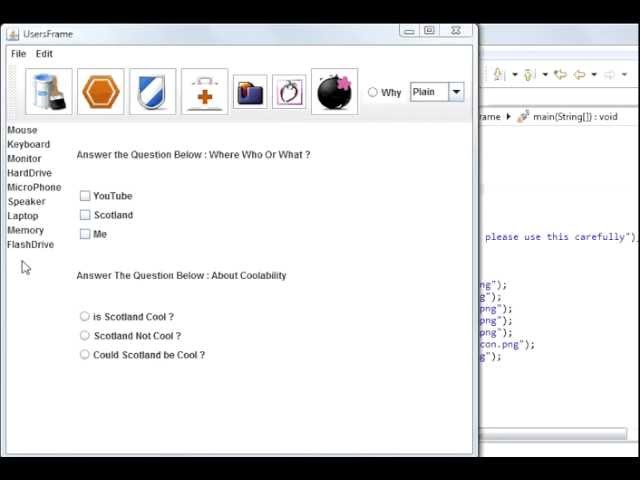Select MicroPhone in the list
Image resolution: width=640 pixels, height=480 pixels.
[34, 187]
